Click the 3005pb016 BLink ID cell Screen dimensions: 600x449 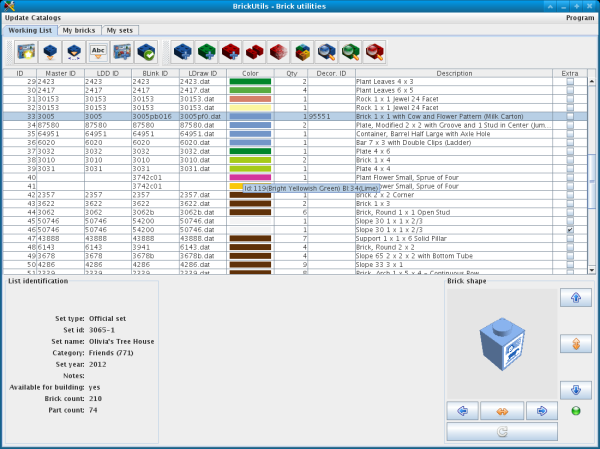pos(155,116)
